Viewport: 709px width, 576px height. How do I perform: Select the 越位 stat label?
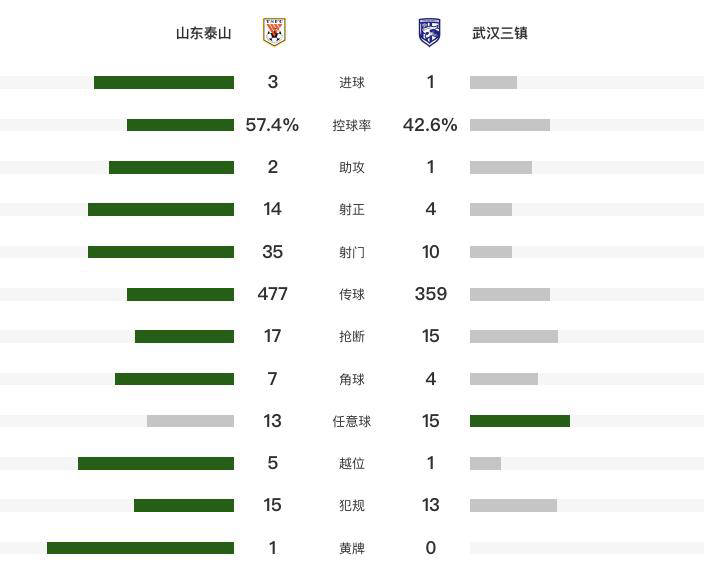[352, 464]
